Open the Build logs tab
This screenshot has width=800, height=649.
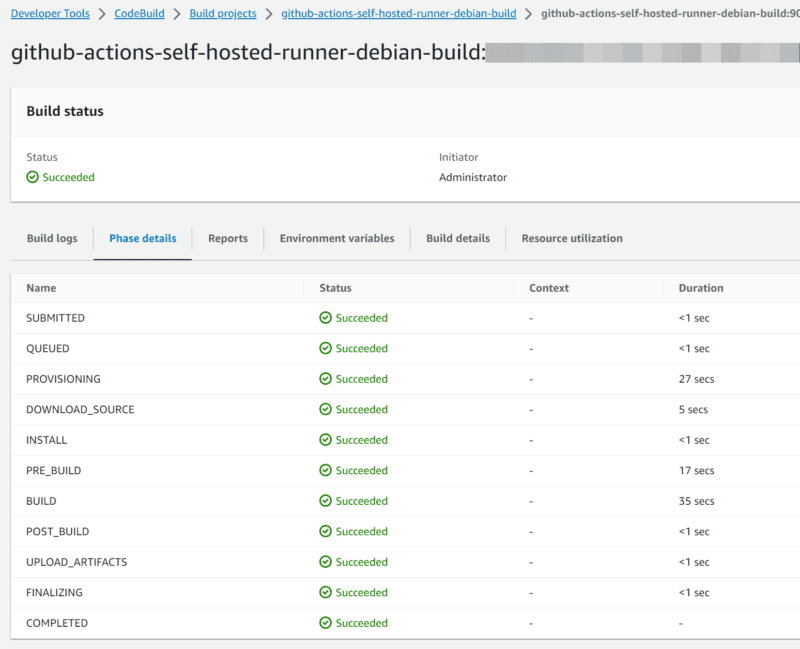tap(52, 238)
